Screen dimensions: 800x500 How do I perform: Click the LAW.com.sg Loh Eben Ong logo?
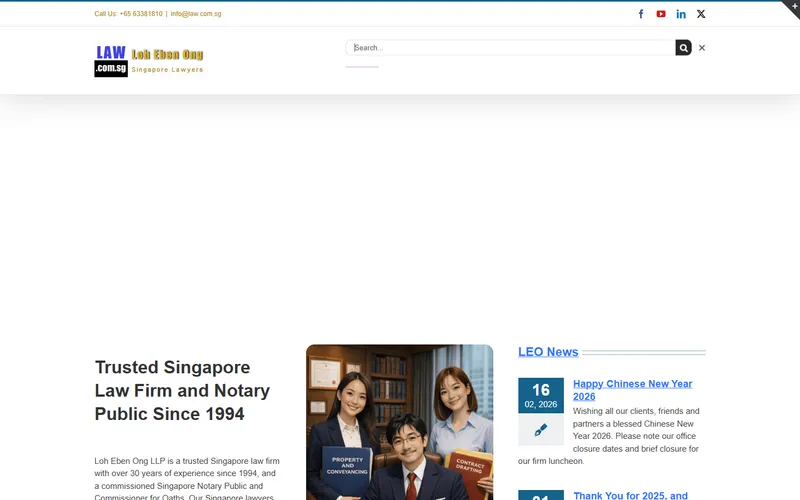click(149, 61)
